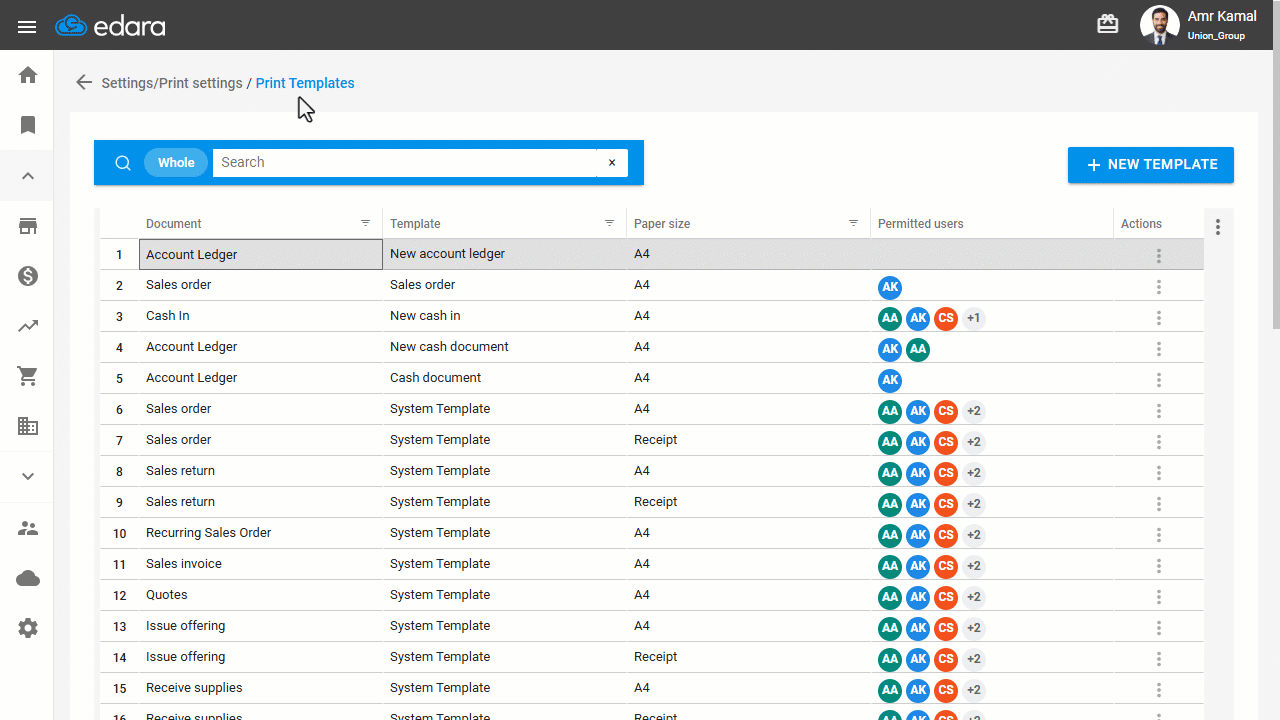Click Print Templates breadcrumb
This screenshot has width=1280, height=720.
[305, 83]
